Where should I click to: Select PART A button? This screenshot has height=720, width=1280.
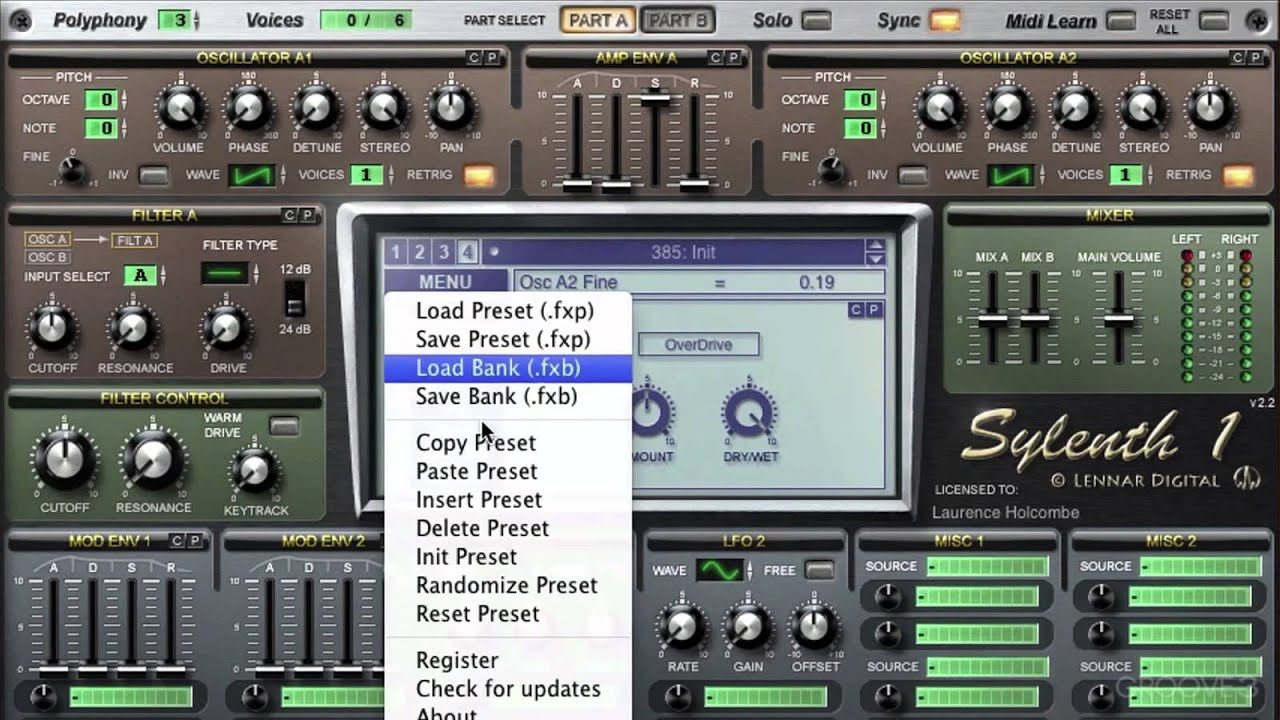pos(598,20)
